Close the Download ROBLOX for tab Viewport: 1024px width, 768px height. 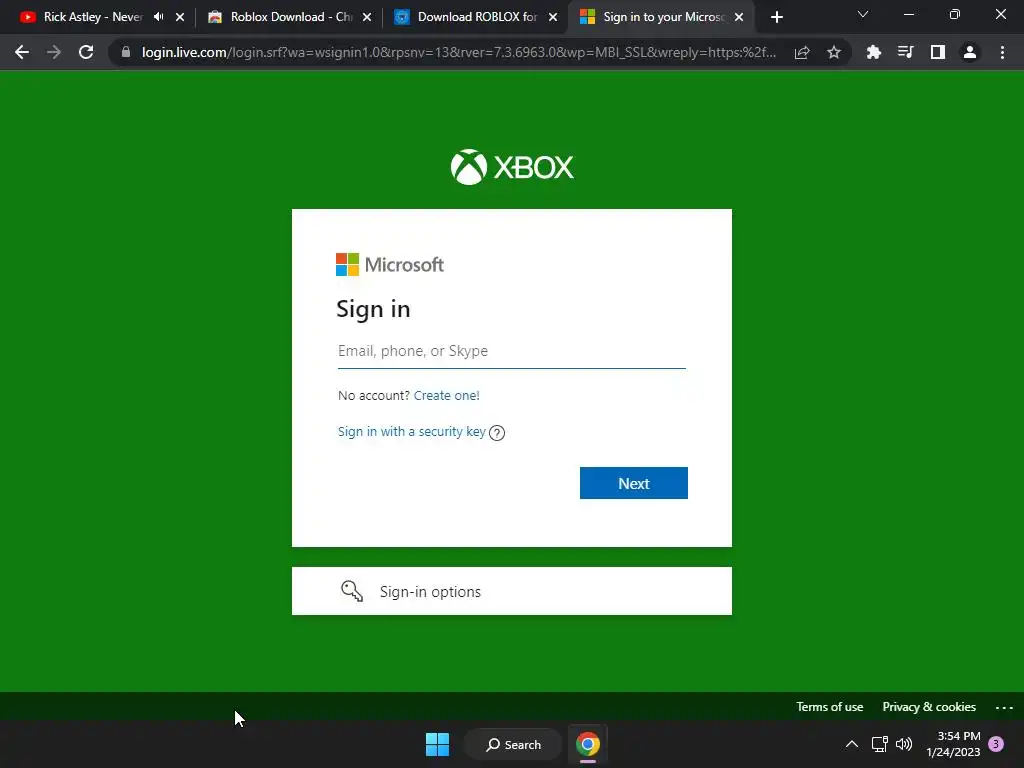coord(553,17)
